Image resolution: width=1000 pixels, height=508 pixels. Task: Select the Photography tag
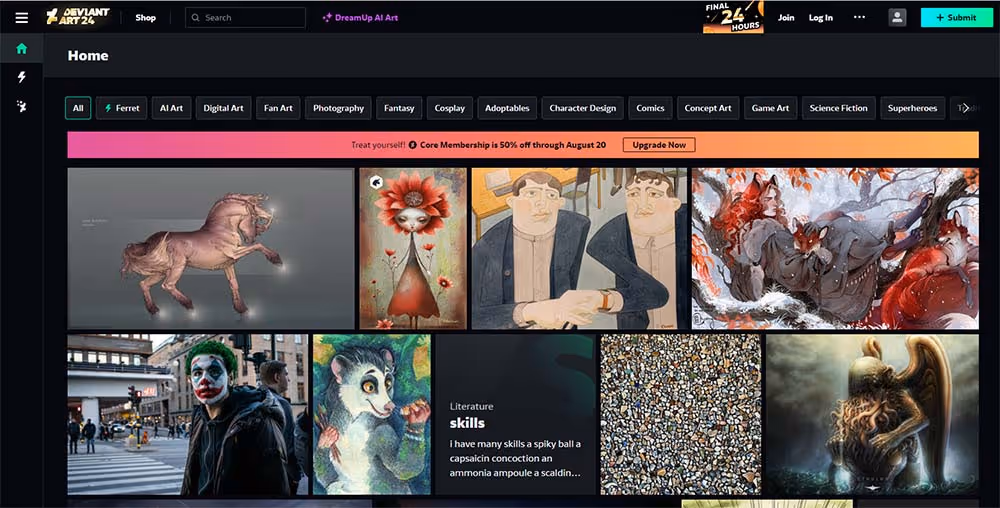coord(338,108)
